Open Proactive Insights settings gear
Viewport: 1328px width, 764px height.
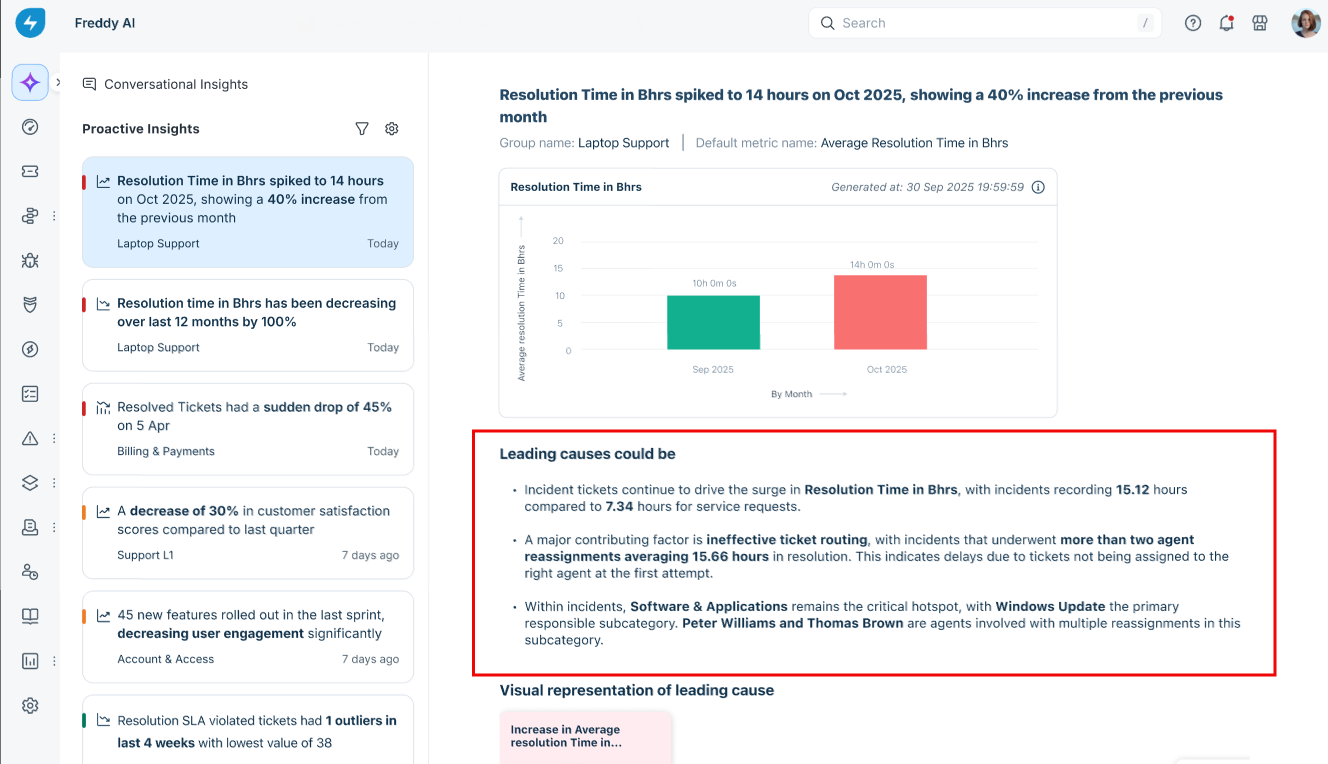pos(392,129)
